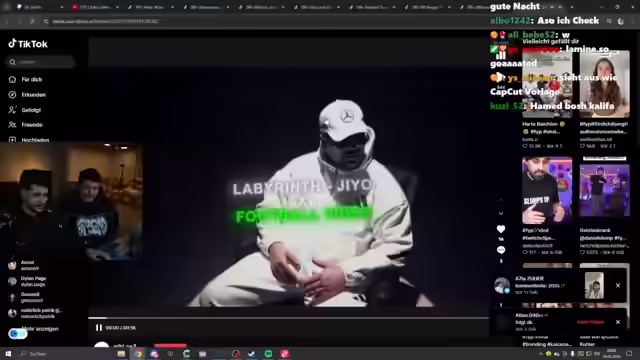The height and width of the screenshot is (360, 640).
Task: Click red follow-back text in notification
Action: tap(590, 322)
